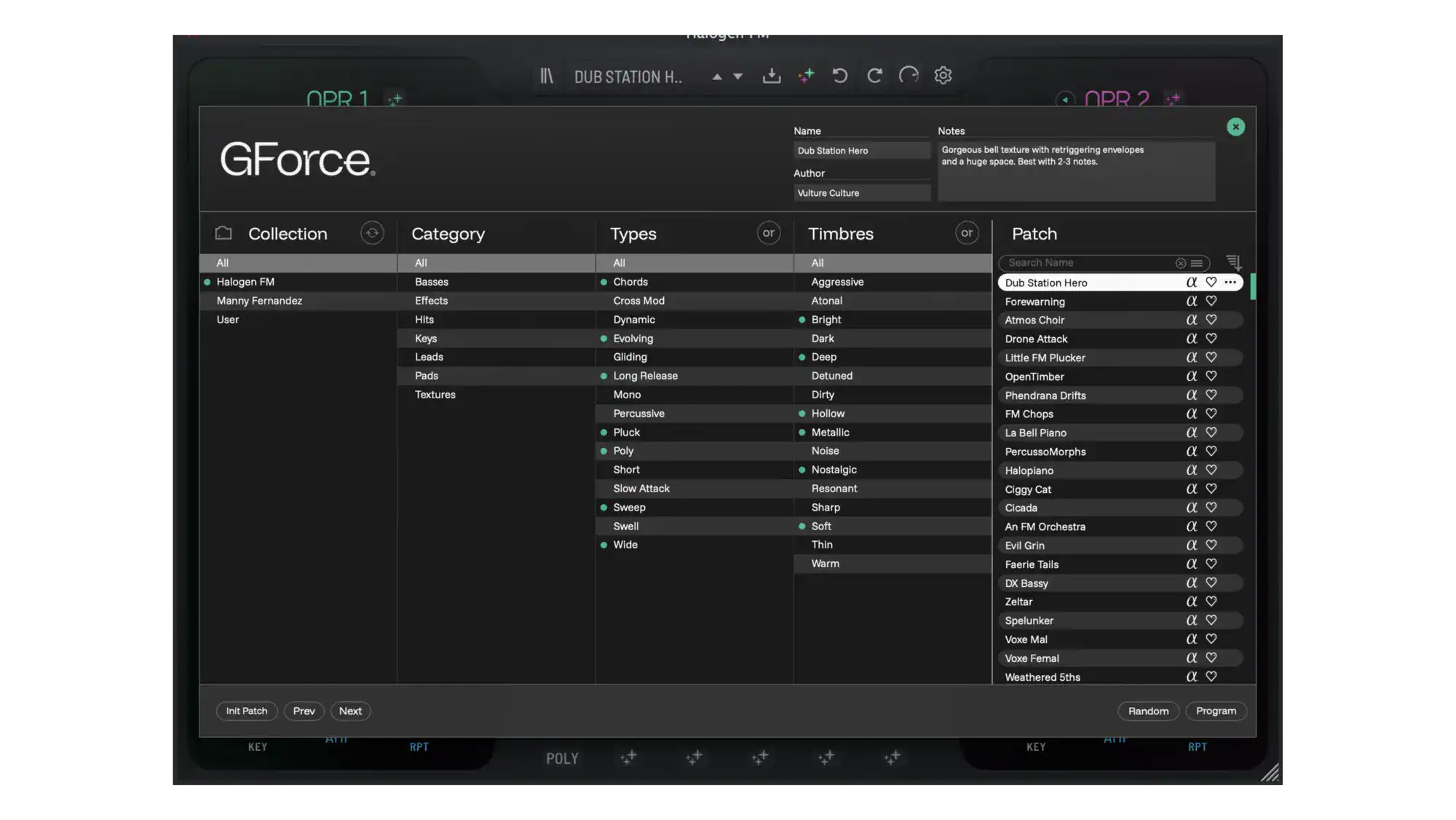Select previous preset with the up arrow

pyautogui.click(x=717, y=76)
